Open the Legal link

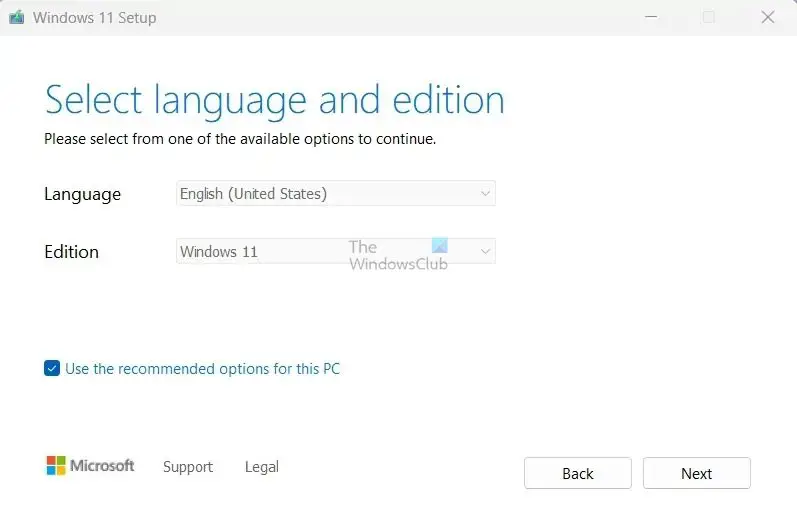point(261,467)
